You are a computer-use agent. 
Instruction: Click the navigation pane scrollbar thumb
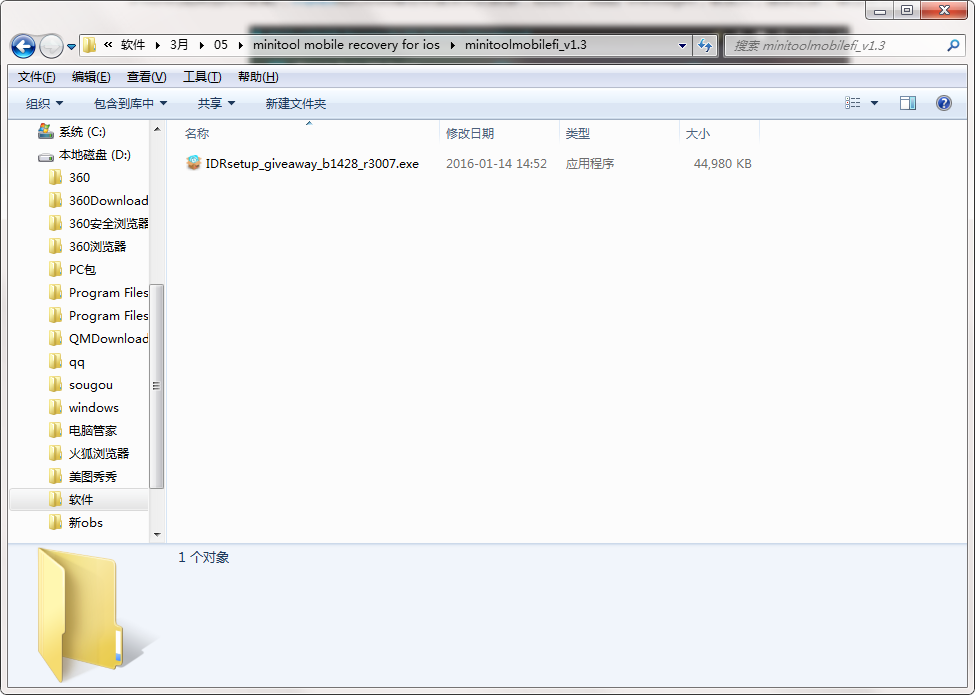tap(157, 386)
